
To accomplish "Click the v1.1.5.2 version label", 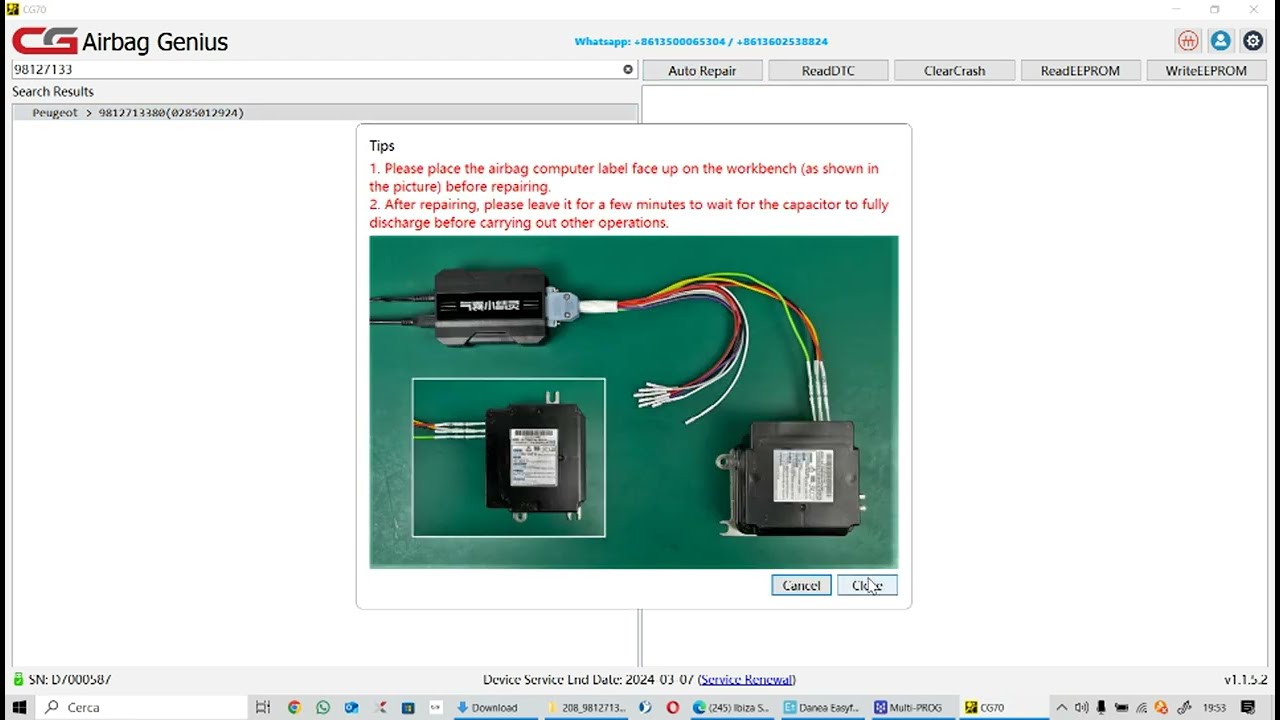I will pos(1245,680).
